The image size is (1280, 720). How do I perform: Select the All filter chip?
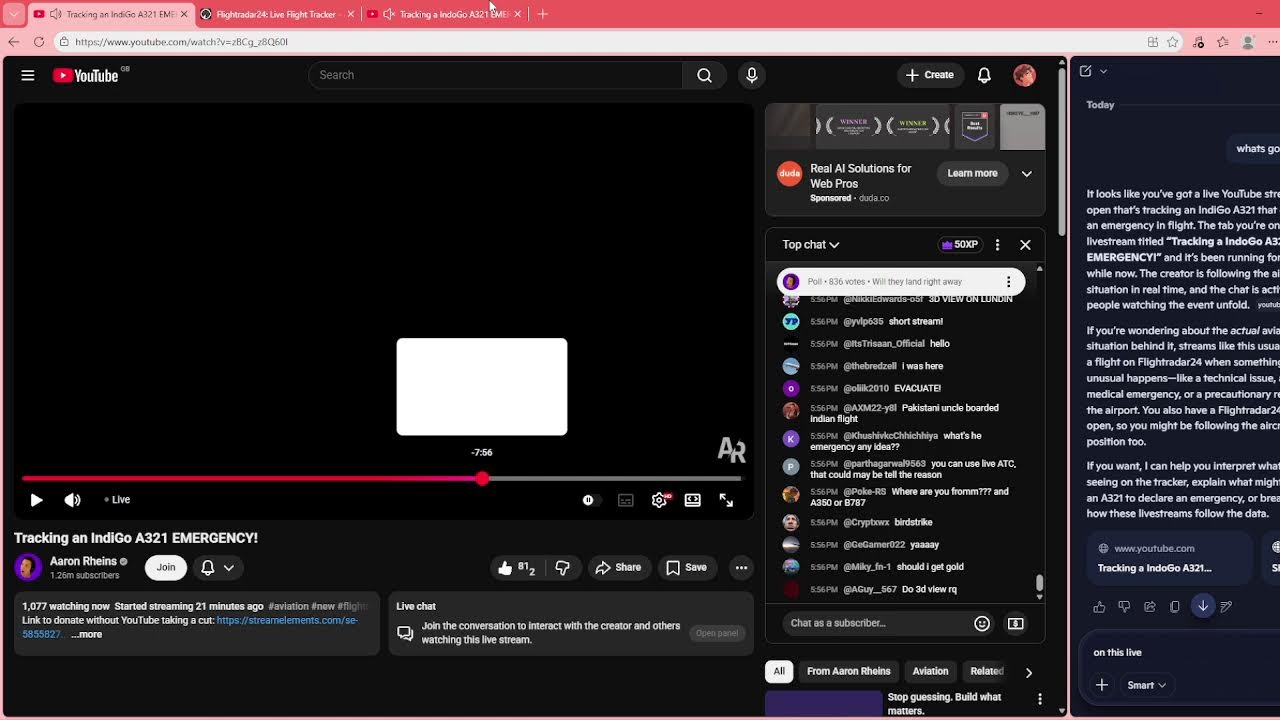coord(779,672)
